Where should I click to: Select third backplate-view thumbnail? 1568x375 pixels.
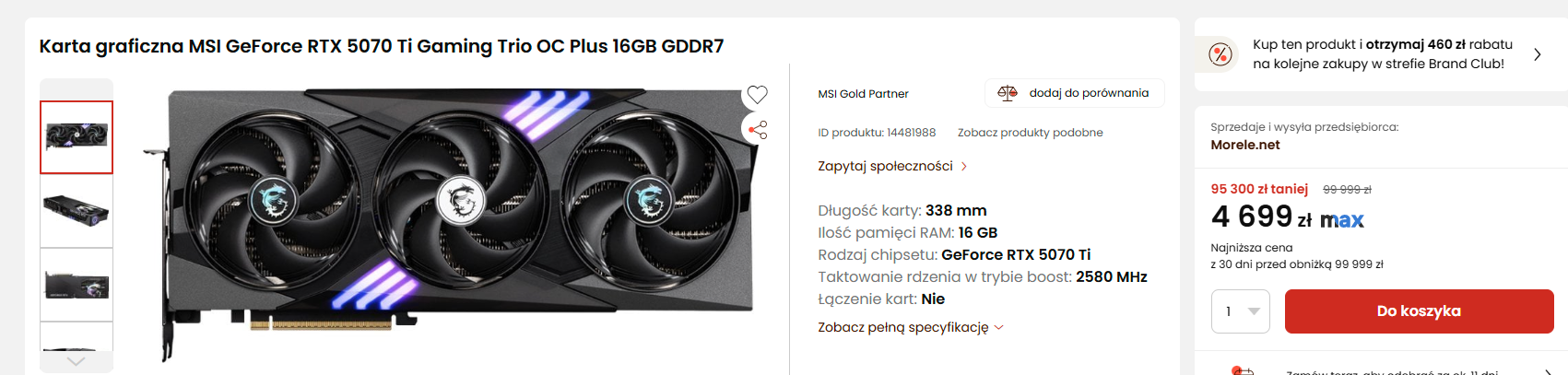pos(77,285)
